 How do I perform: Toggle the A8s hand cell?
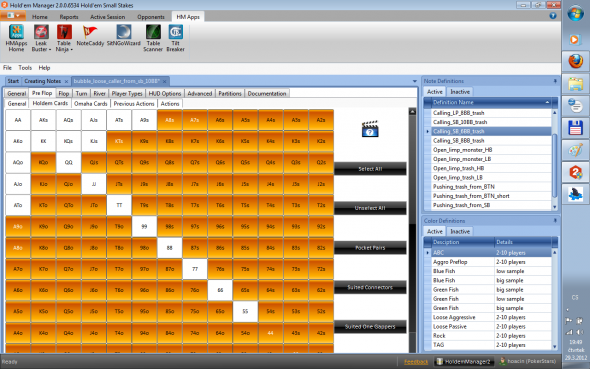coord(169,120)
